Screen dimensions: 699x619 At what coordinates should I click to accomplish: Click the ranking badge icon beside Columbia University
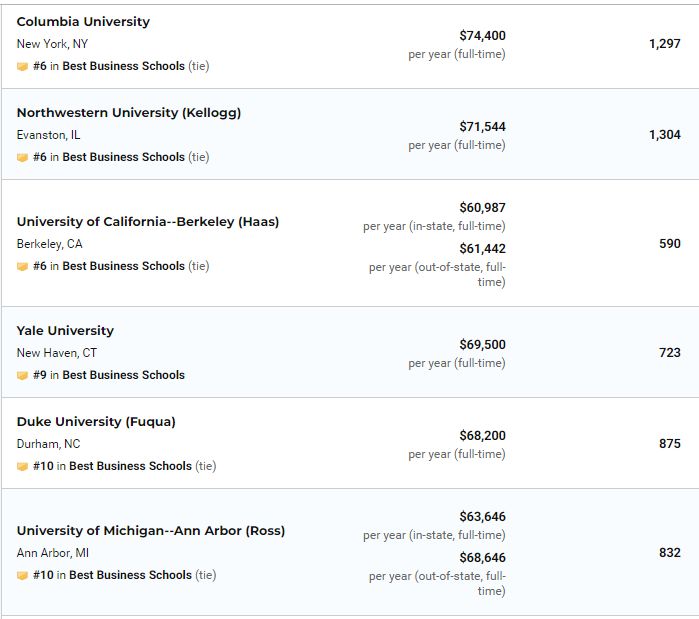22,66
